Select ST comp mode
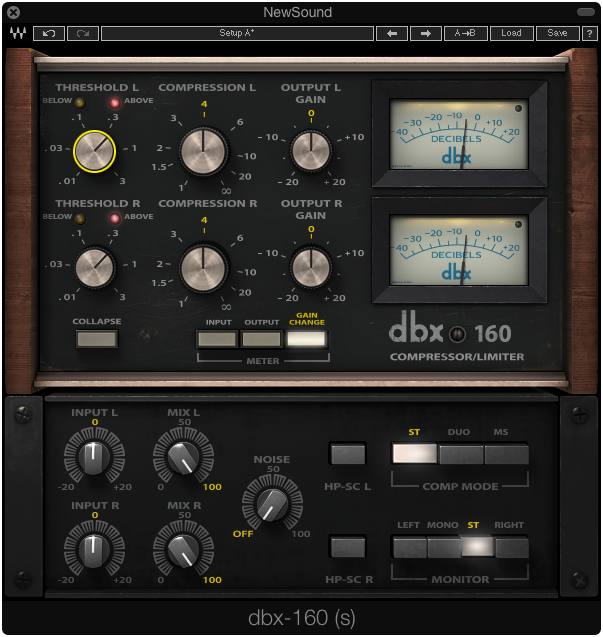 (x=415, y=453)
